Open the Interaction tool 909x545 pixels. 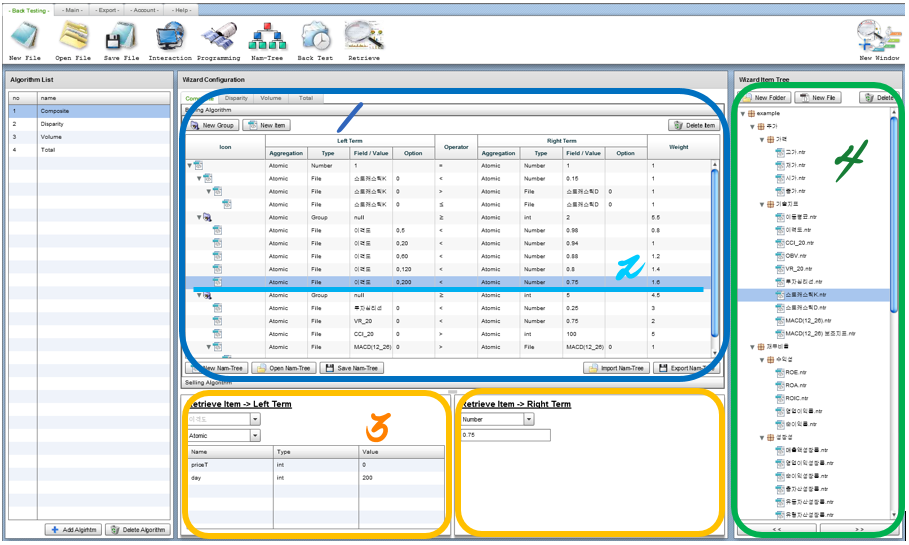[x=170, y=37]
